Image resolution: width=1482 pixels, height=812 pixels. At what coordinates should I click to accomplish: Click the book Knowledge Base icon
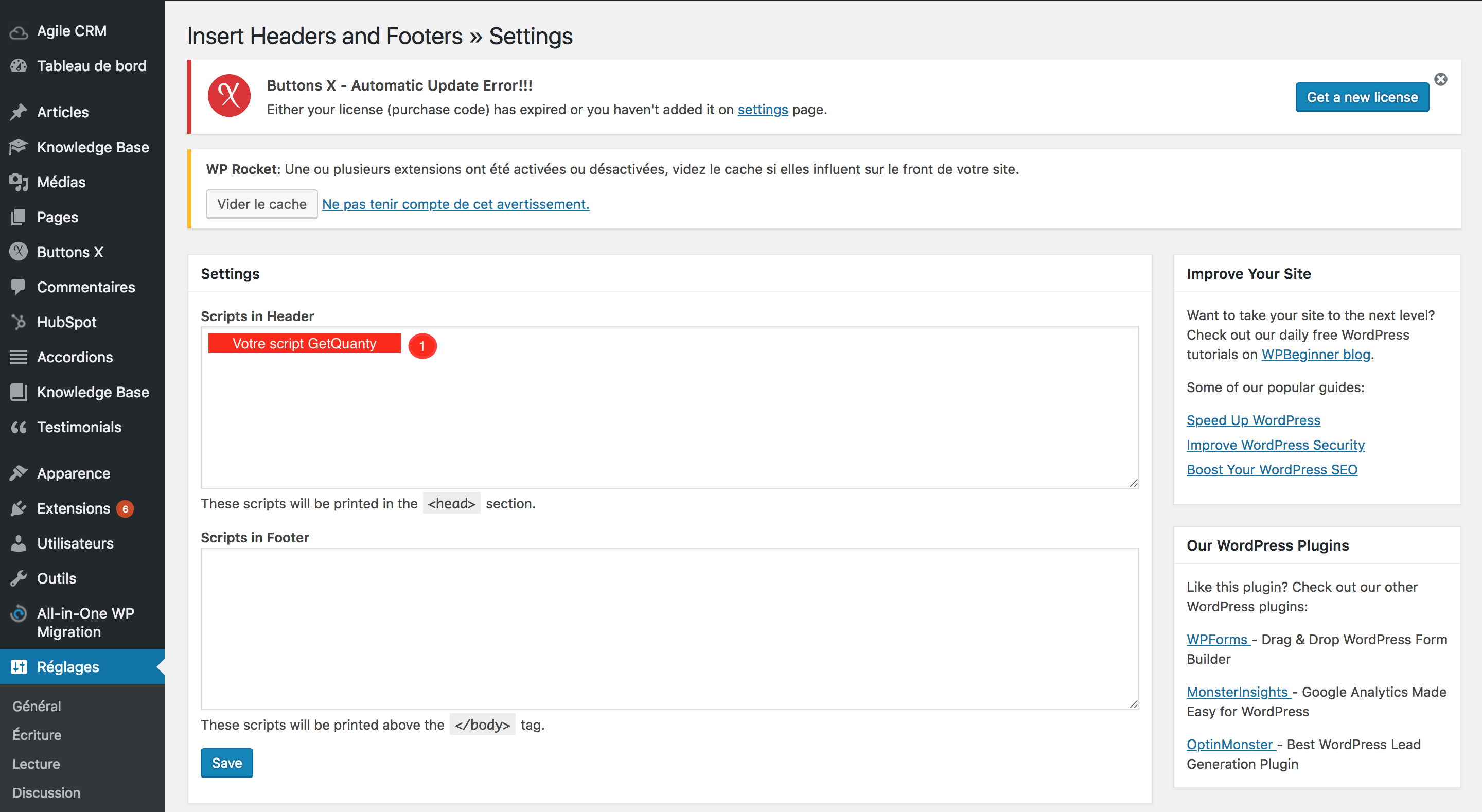(x=19, y=392)
